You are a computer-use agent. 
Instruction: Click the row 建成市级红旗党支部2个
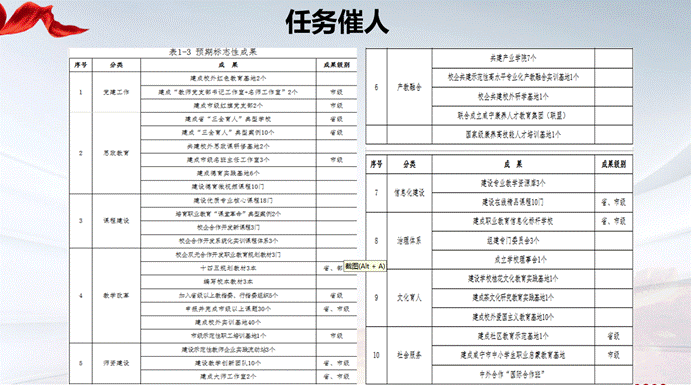tap(228, 106)
